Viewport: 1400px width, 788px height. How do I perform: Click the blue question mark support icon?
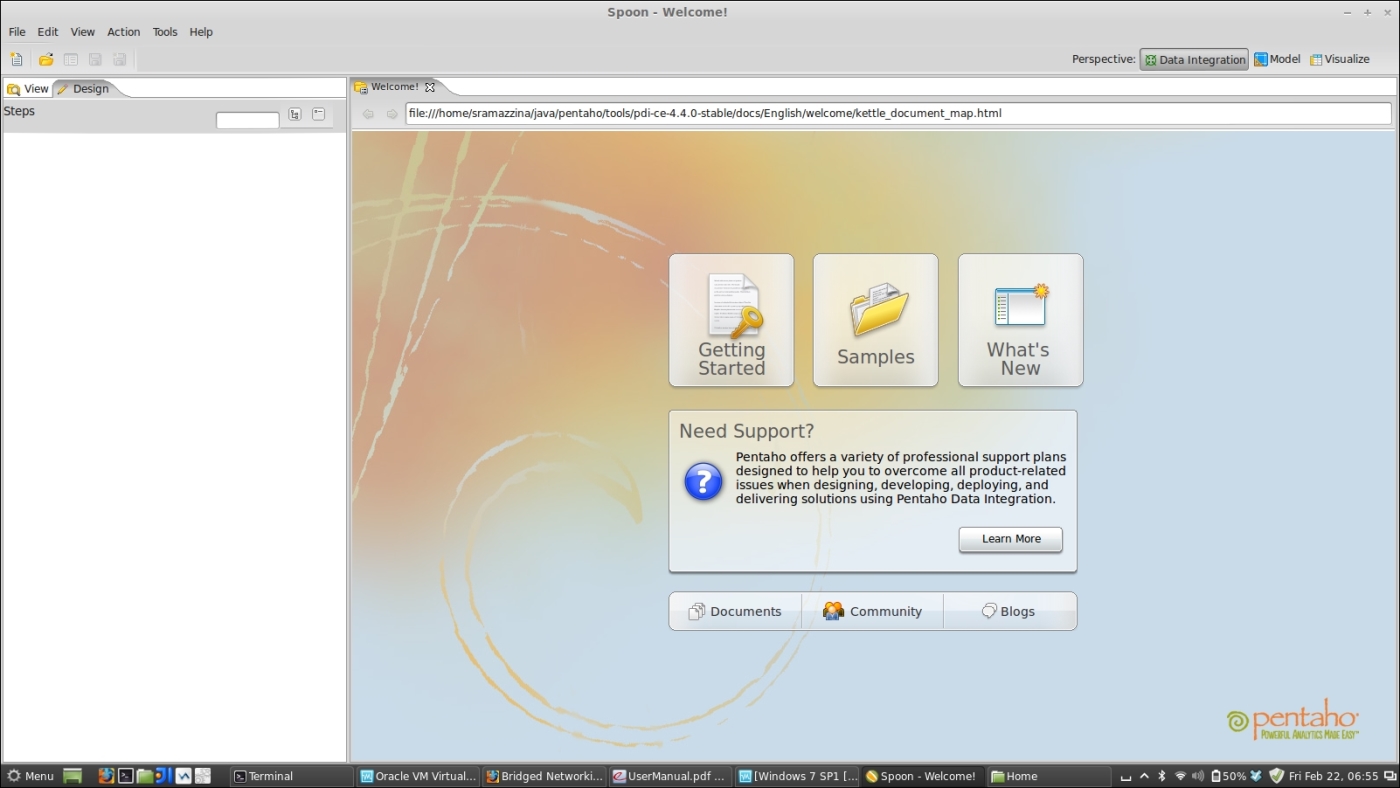[x=703, y=481]
